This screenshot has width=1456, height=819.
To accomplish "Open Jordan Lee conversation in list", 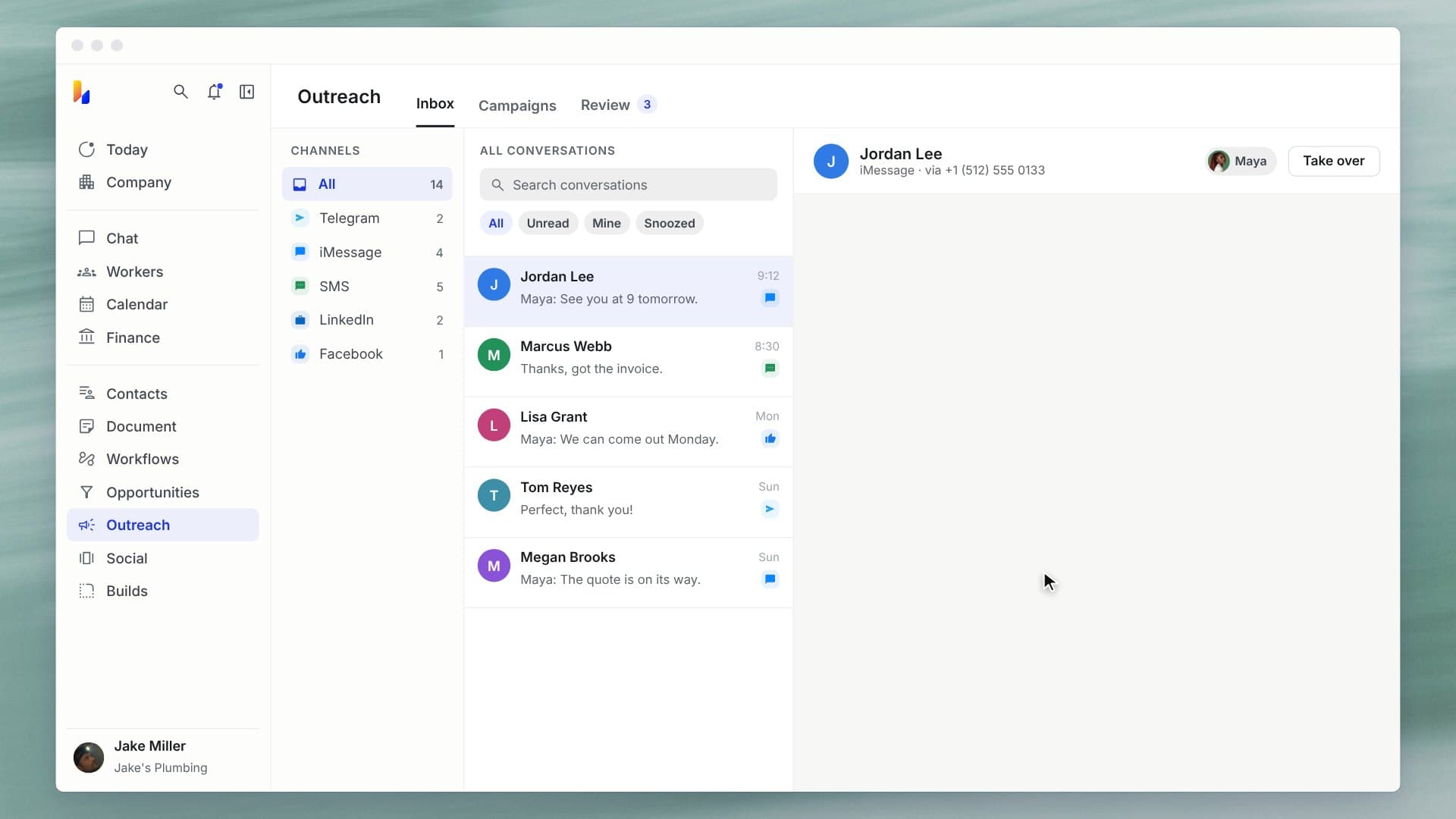I will [628, 291].
